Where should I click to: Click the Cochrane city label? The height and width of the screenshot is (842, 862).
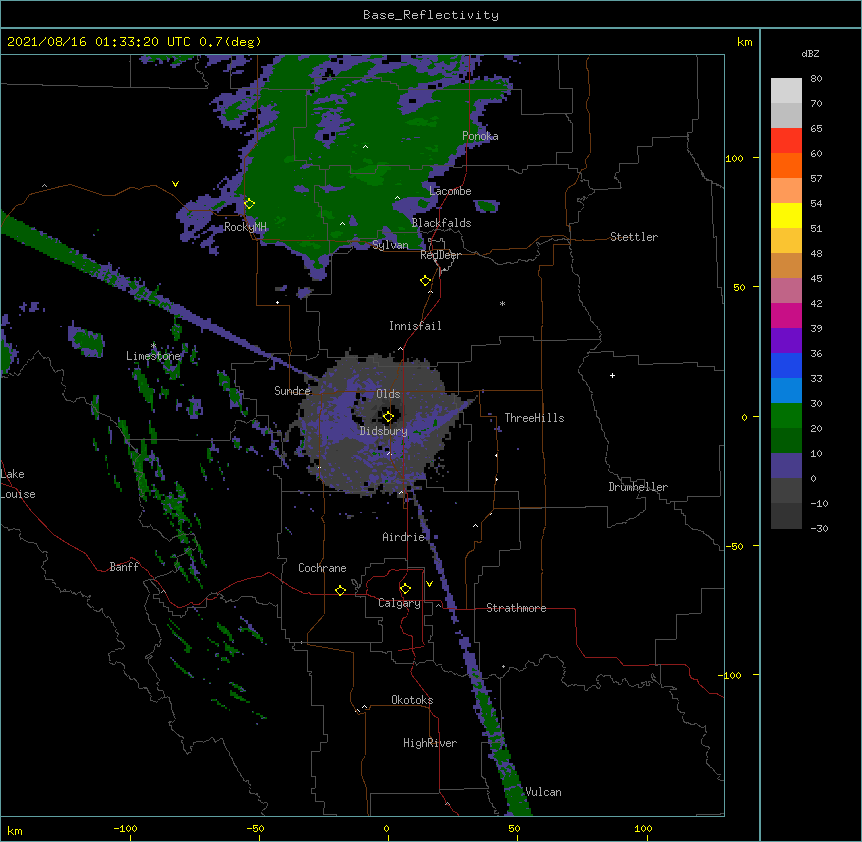click(322, 568)
